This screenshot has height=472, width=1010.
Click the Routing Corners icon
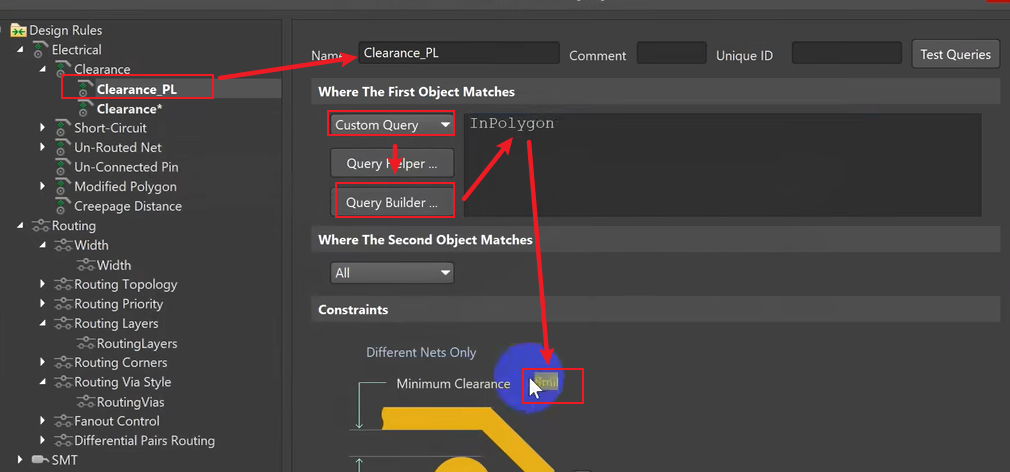pyautogui.click(x=63, y=363)
